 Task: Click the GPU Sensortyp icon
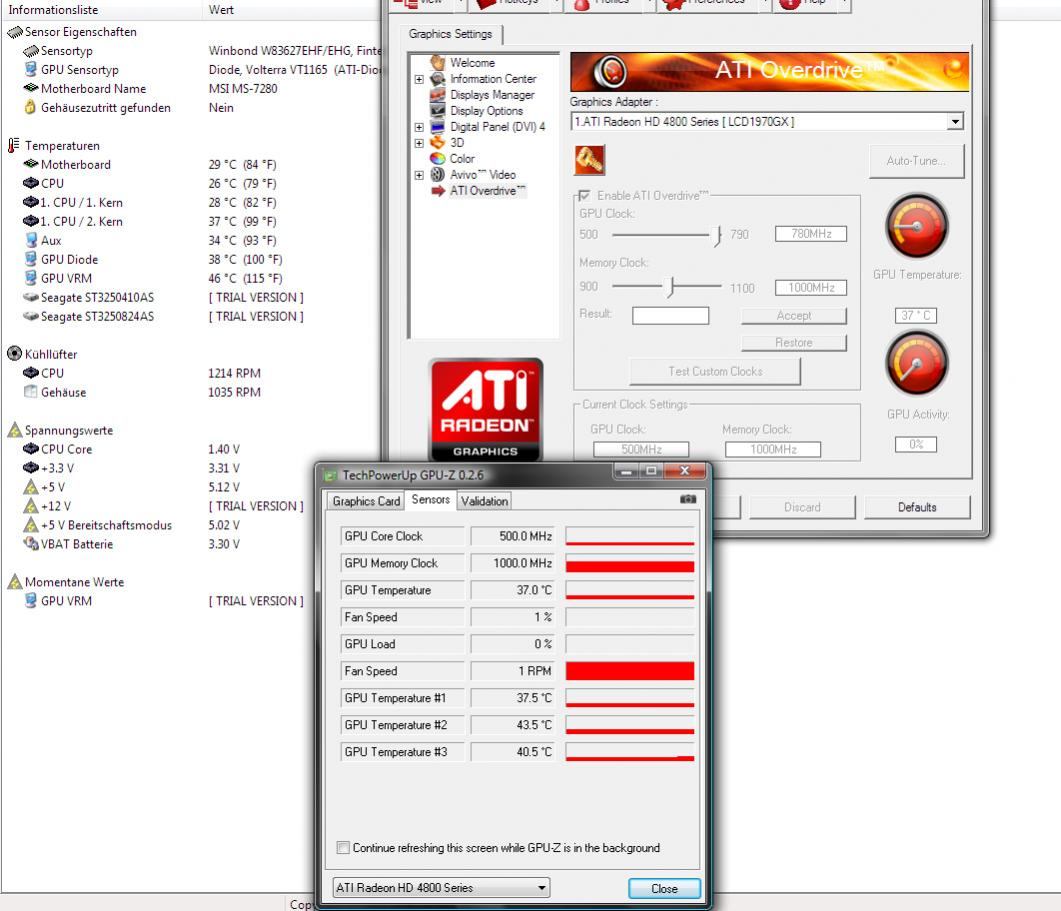click(x=30, y=70)
